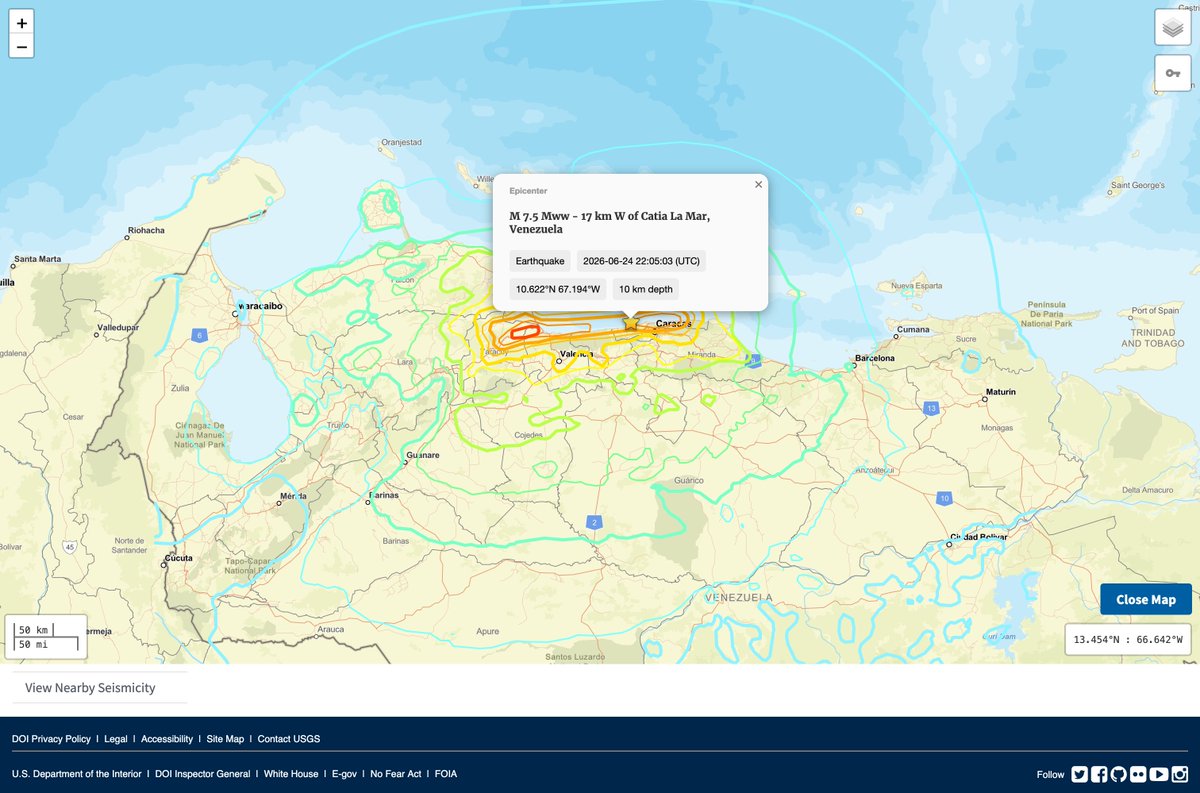Open E-gov footer link
The image size is (1200, 793).
point(344,774)
